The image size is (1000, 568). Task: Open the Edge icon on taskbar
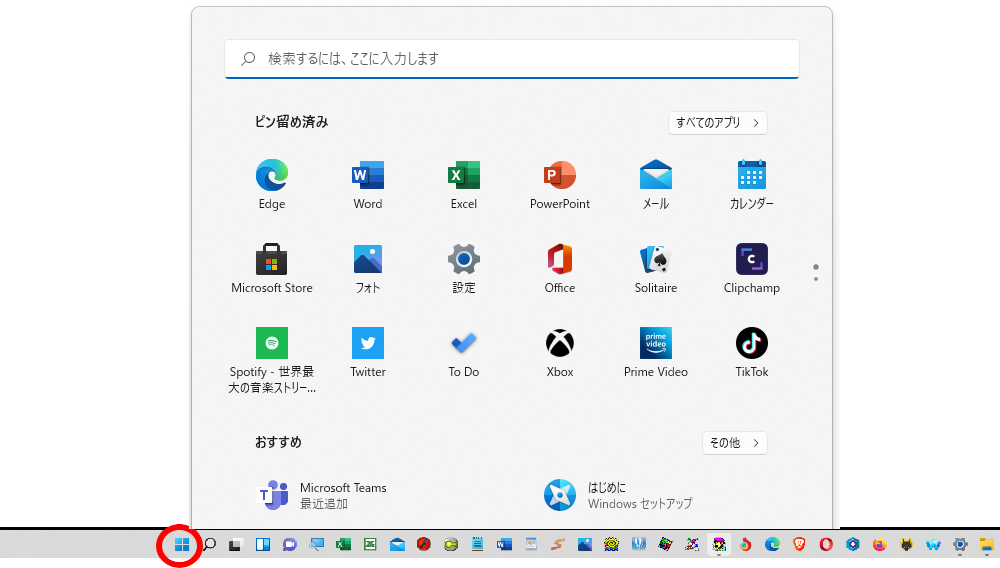point(772,544)
